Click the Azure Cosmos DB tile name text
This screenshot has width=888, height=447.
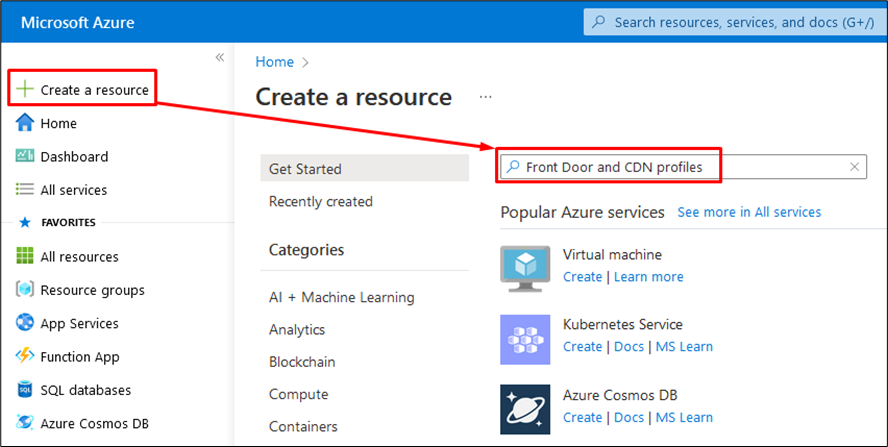pos(620,394)
